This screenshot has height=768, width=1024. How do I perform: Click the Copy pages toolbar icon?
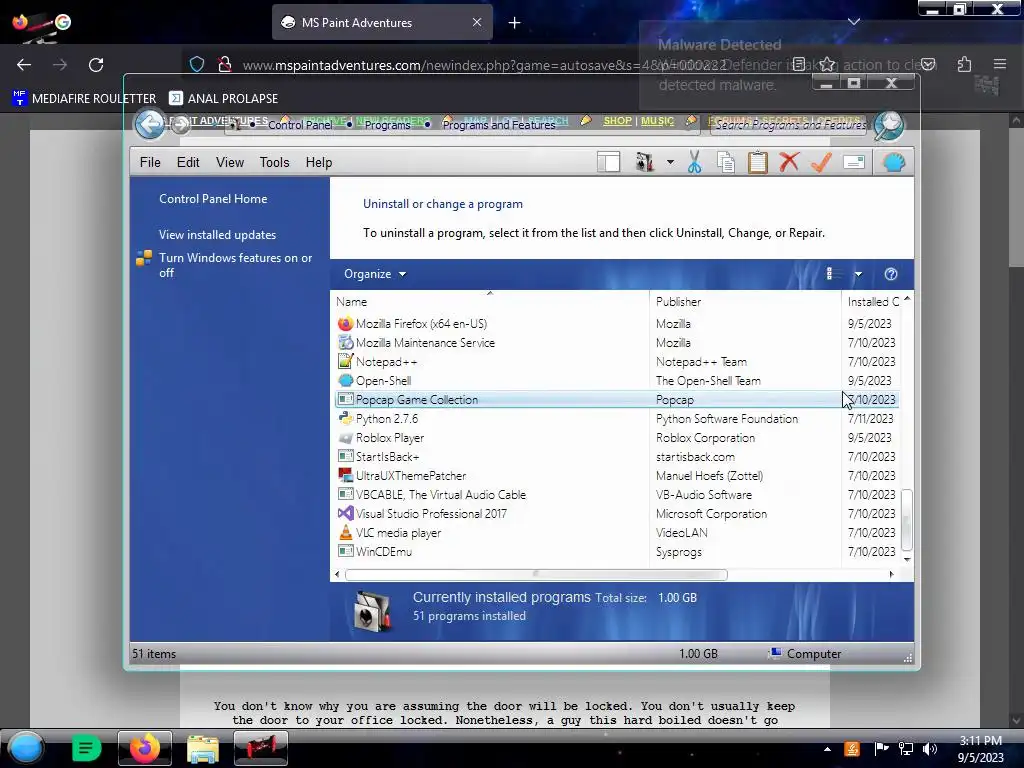pyautogui.click(x=726, y=162)
